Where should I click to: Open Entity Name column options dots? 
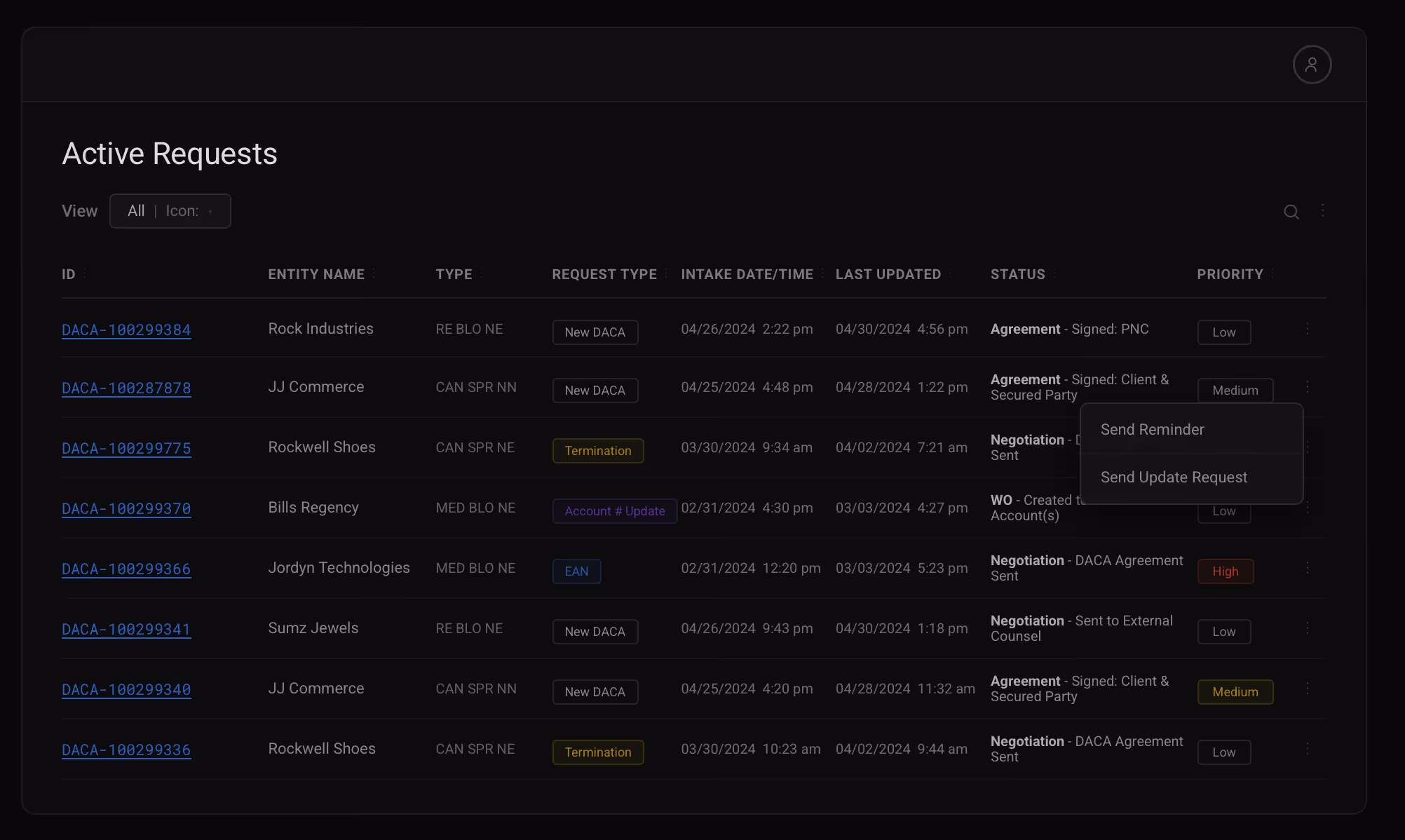tap(374, 273)
